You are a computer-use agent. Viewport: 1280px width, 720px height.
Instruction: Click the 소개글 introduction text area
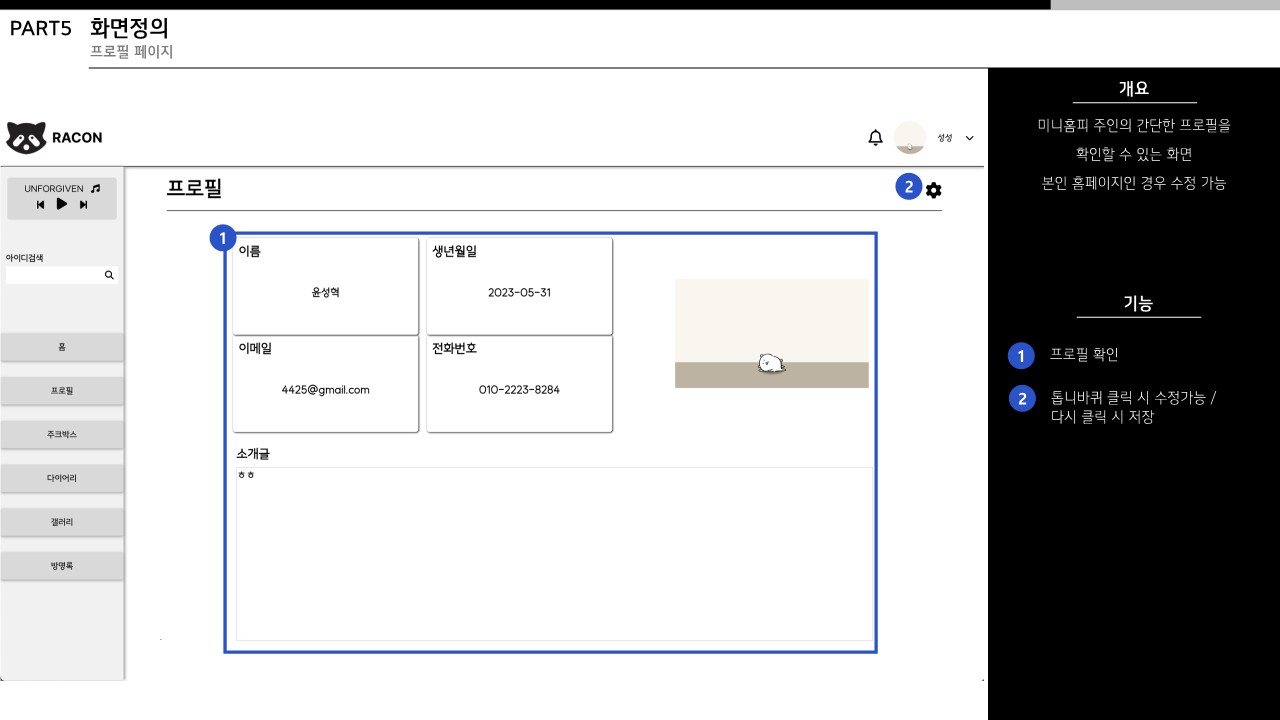555,554
